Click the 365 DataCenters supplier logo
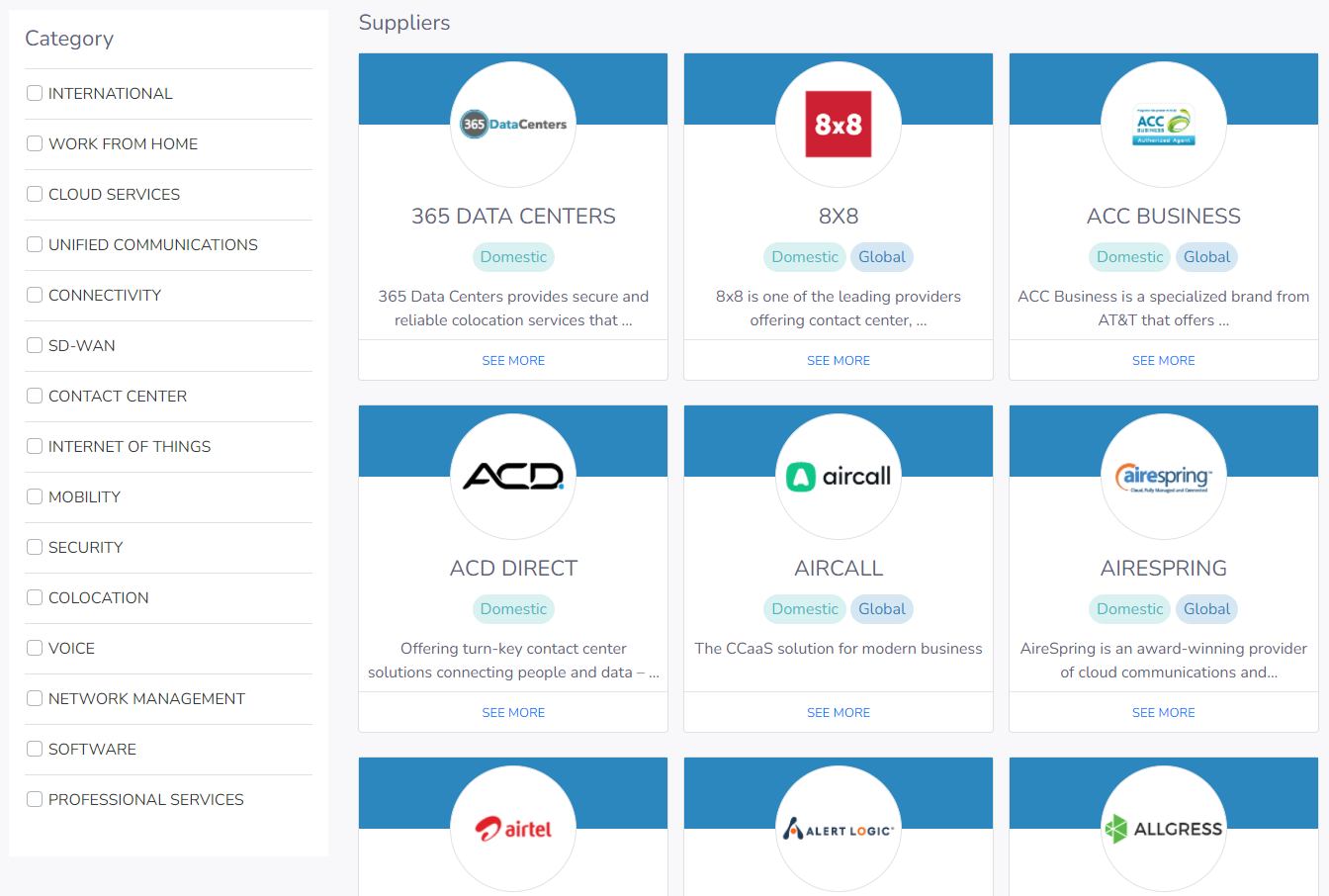Viewport: 1329px width, 896px height. [x=513, y=123]
